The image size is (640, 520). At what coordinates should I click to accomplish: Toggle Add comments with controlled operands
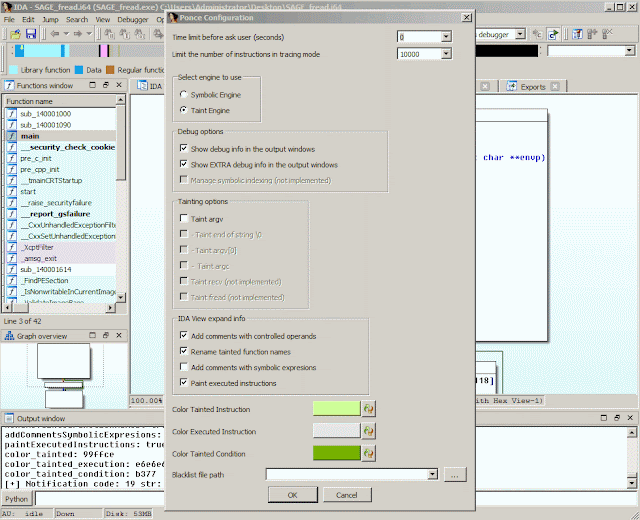184,335
